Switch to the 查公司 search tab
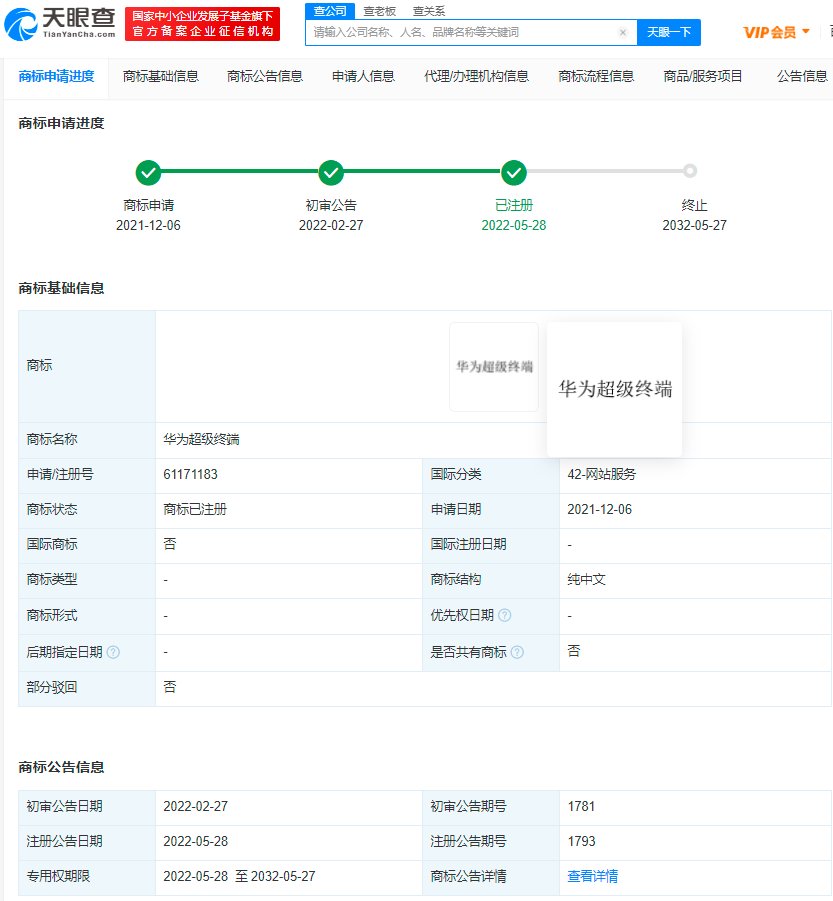 click(330, 11)
